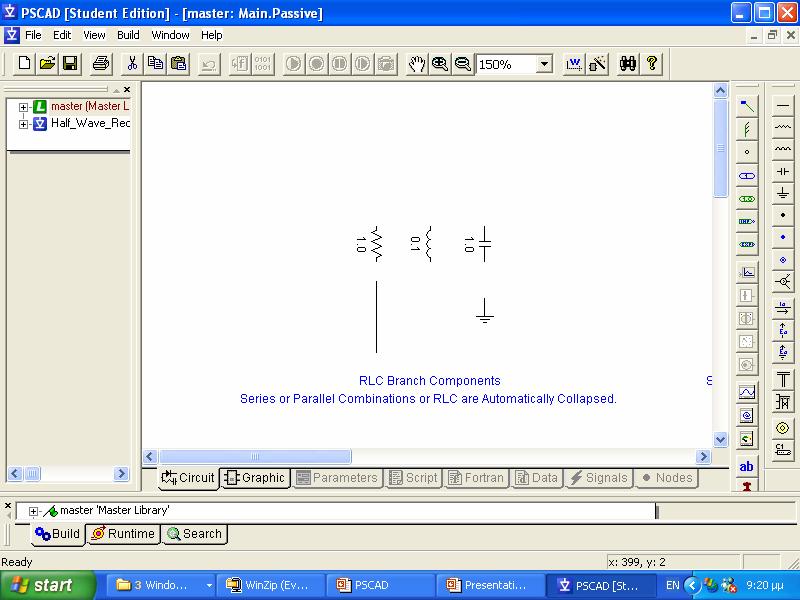Click the zoom out magnifier icon
This screenshot has height=600, width=800.
click(463, 64)
